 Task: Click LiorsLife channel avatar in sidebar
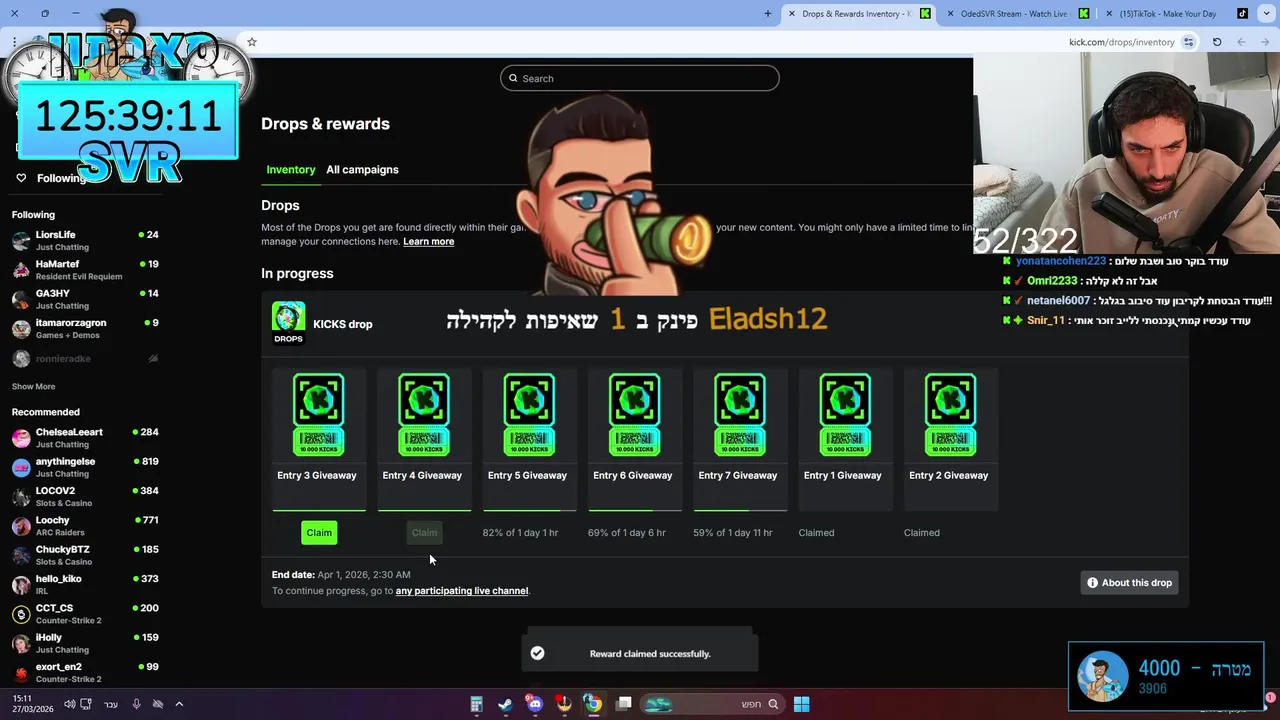tap(21, 241)
